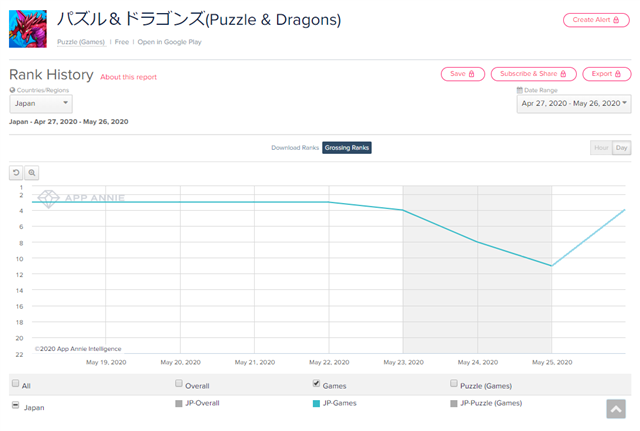Click the magnifier zoom icon on the chart
Screen dimensions: 640x431
click(x=32, y=173)
